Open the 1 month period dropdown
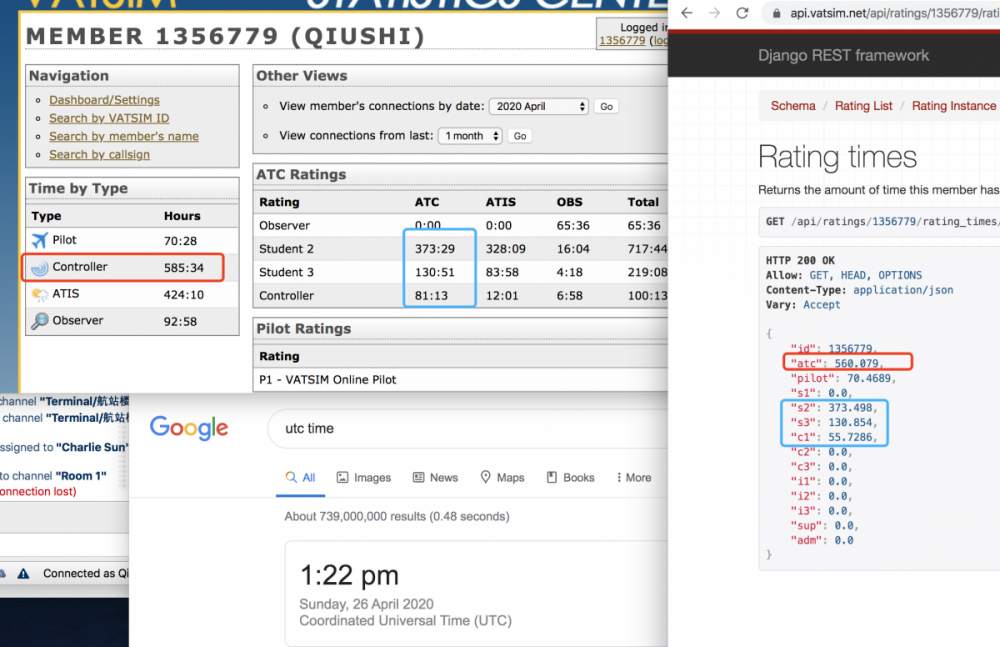The image size is (1000, 647). [469, 136]
